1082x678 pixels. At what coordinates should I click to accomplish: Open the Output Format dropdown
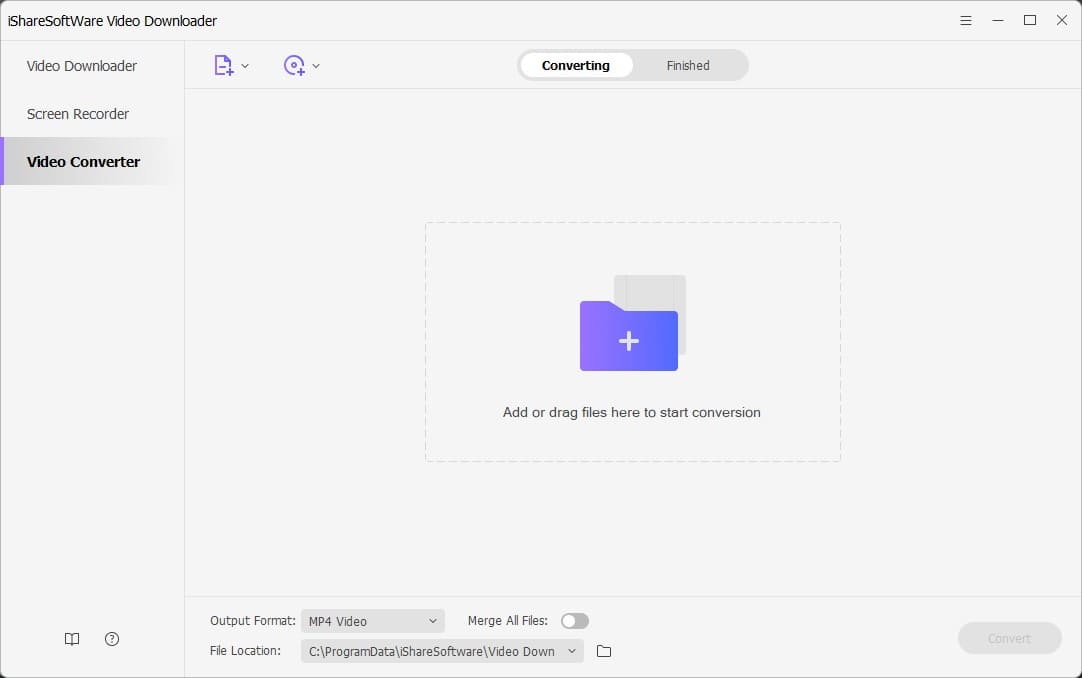(372, 620)
